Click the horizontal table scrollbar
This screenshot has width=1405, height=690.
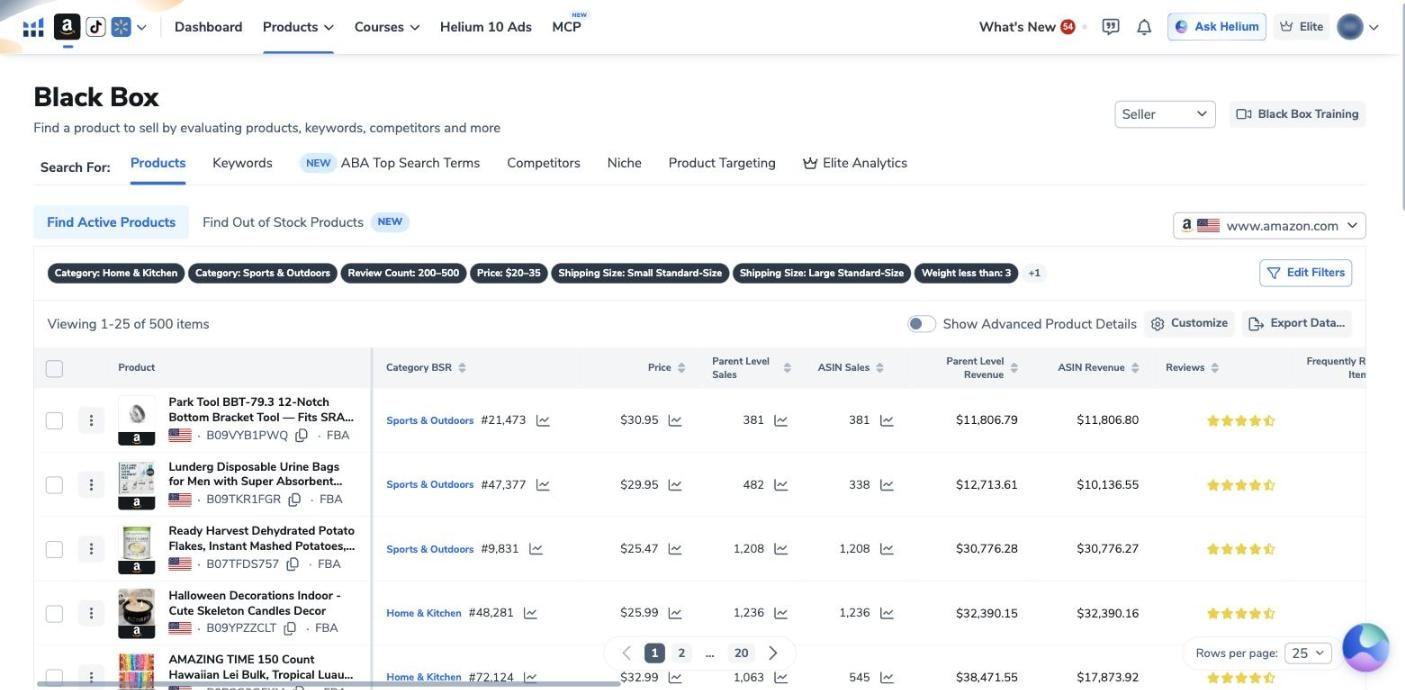coord(328,684)
